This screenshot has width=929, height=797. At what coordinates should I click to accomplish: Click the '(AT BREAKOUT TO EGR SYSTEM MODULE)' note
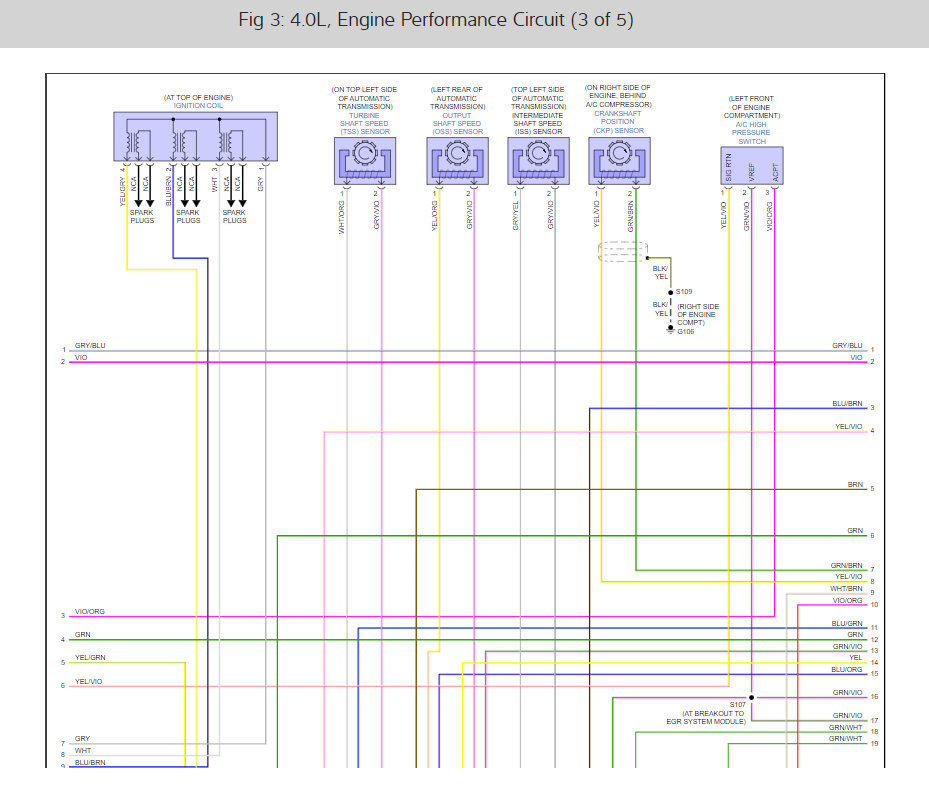click(x=706, y=718)
